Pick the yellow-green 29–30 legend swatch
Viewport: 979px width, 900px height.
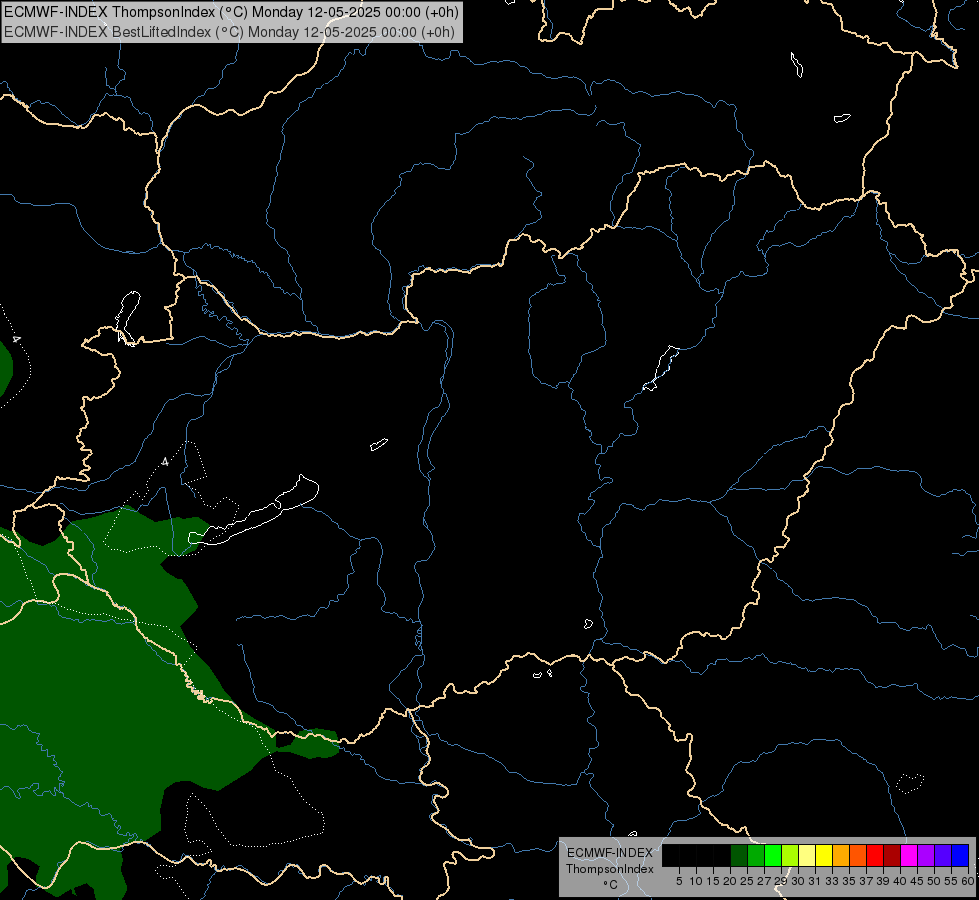(x=790, y=855)
